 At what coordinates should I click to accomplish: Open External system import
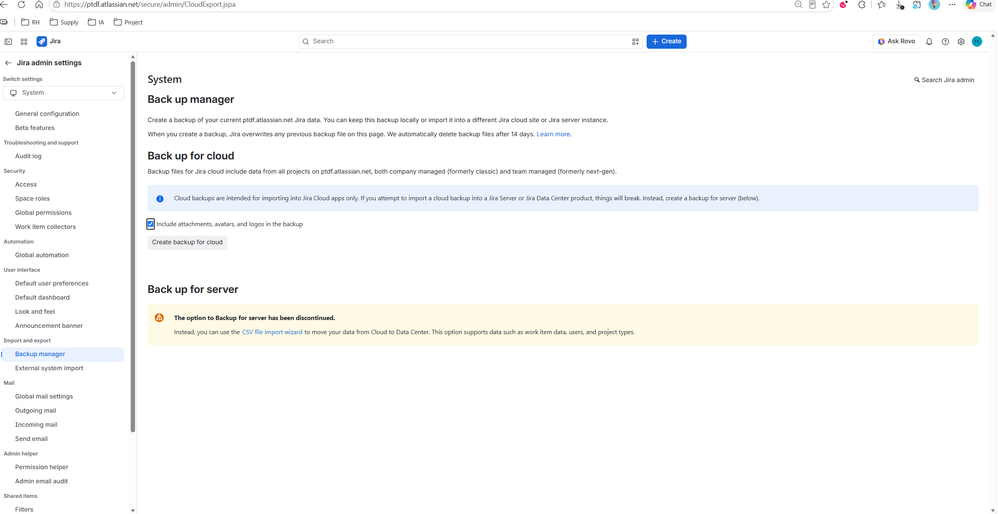pos(49,368)
